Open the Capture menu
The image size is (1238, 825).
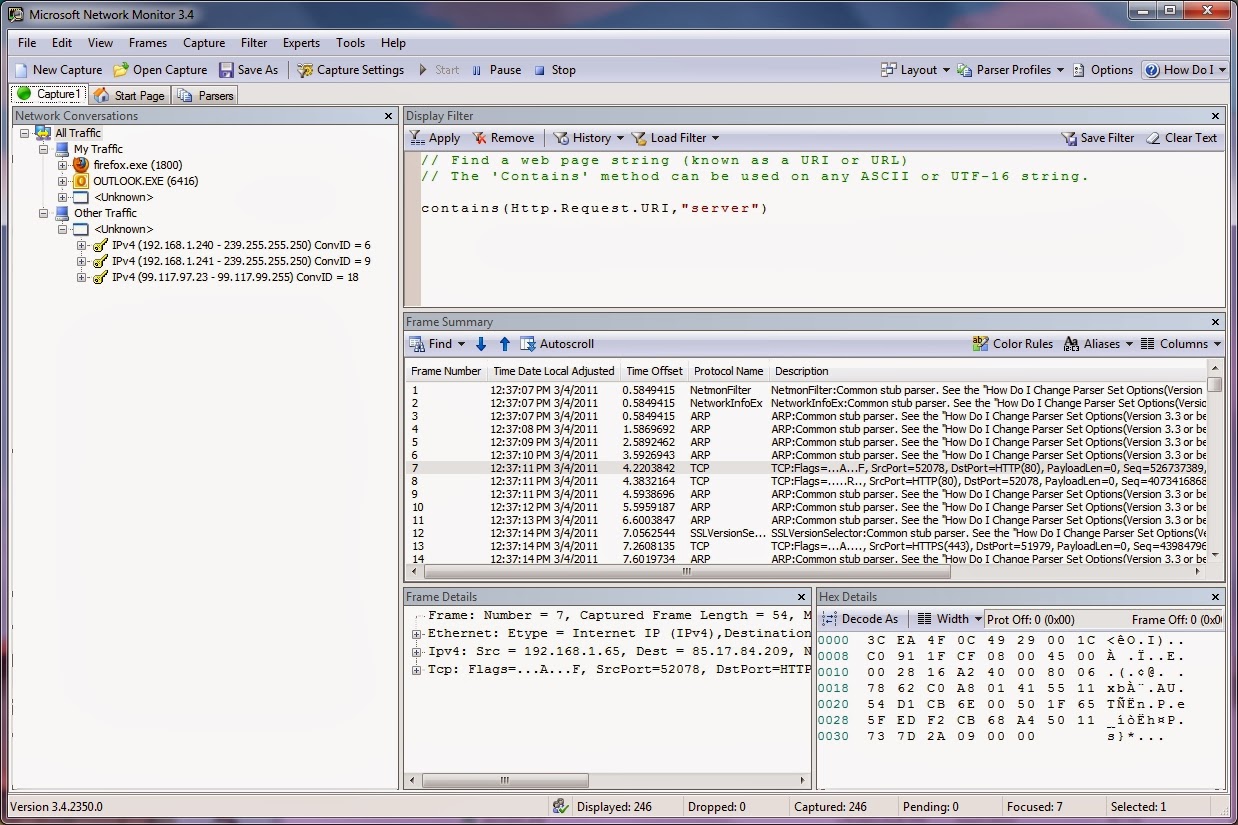point(204,43)
